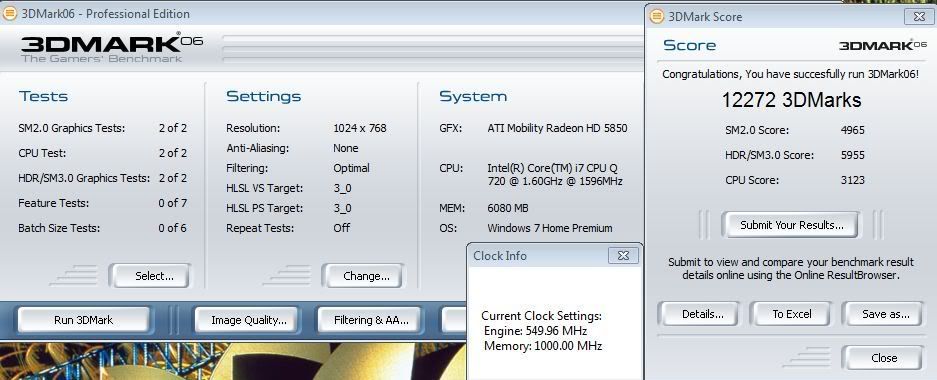Click the OS value Windows 7 Home Premium
The width and height of the screenshot is (937, 380).
(x=550, y=228)
